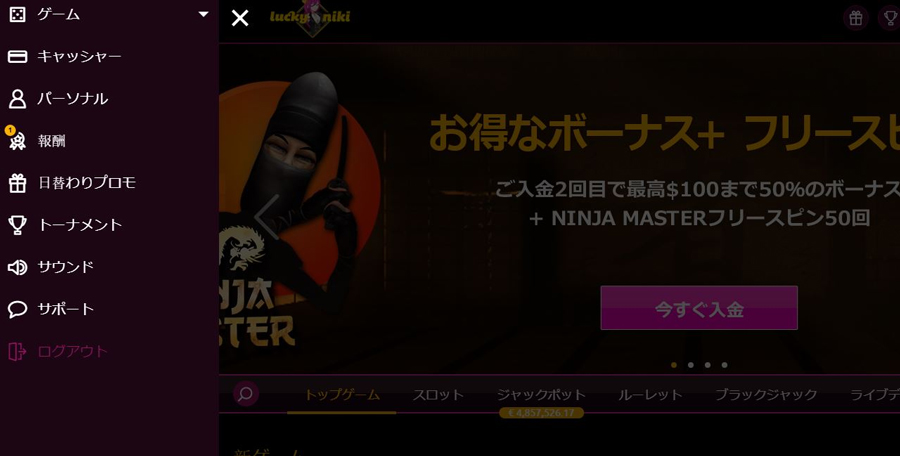Click the 今すぐ入金 deposit button
Image resolution: width=900 pixels, height=456 pixels.
[x=699, y=308]
